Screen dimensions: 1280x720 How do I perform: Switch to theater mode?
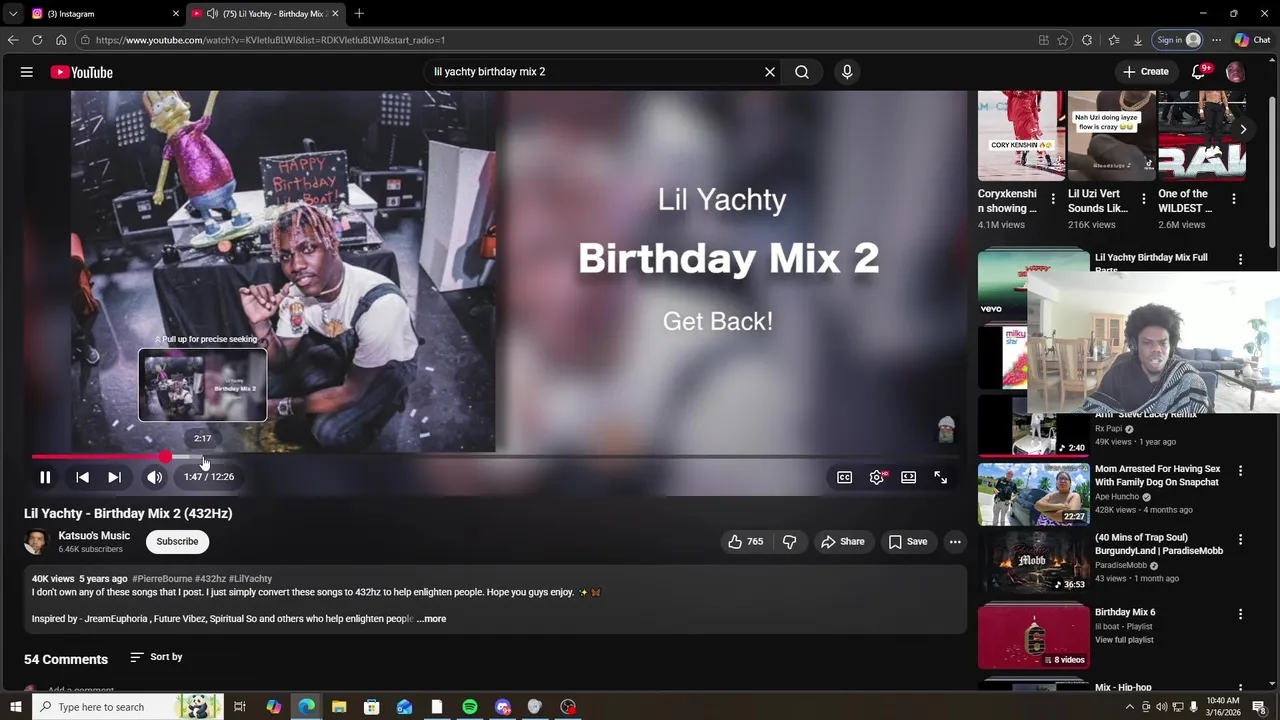click(909, 477)
